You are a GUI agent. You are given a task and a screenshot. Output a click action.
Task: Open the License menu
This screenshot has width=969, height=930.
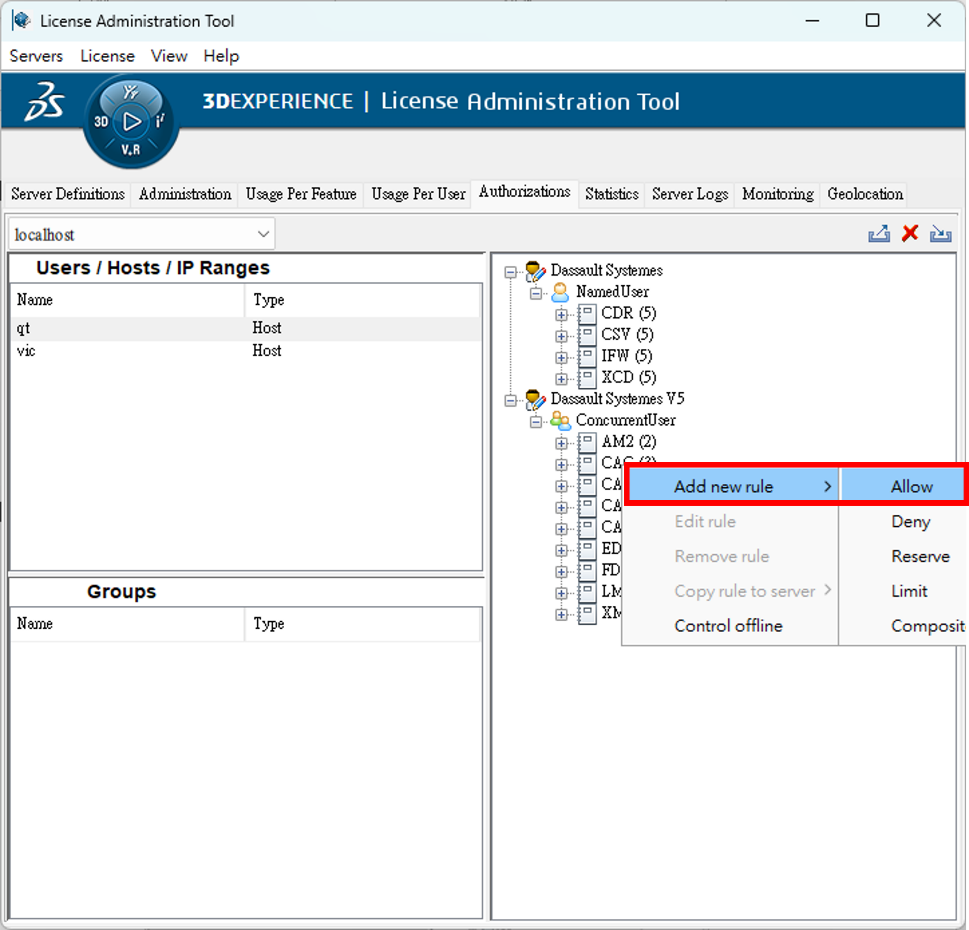tap(108, 56)
